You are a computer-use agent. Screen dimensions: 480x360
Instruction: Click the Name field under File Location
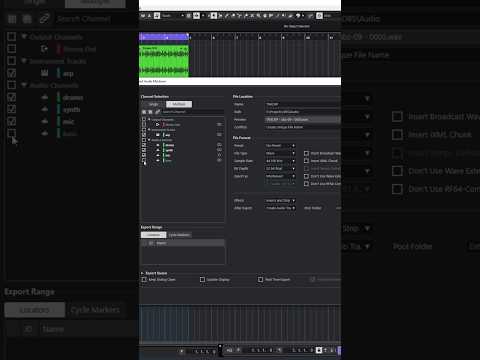303,104
